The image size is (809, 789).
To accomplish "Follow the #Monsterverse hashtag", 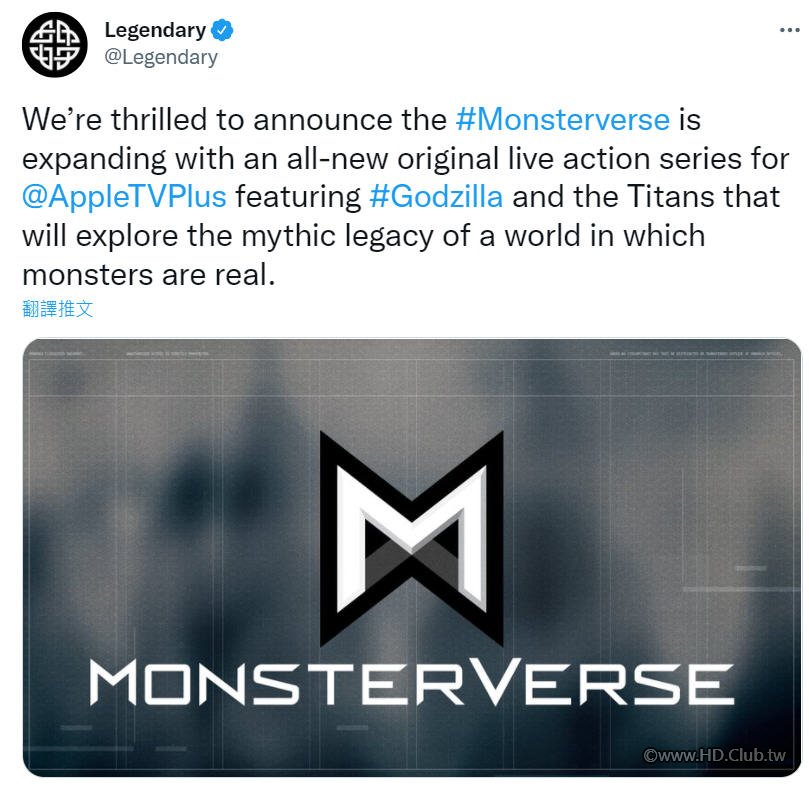I will [563, 120].
